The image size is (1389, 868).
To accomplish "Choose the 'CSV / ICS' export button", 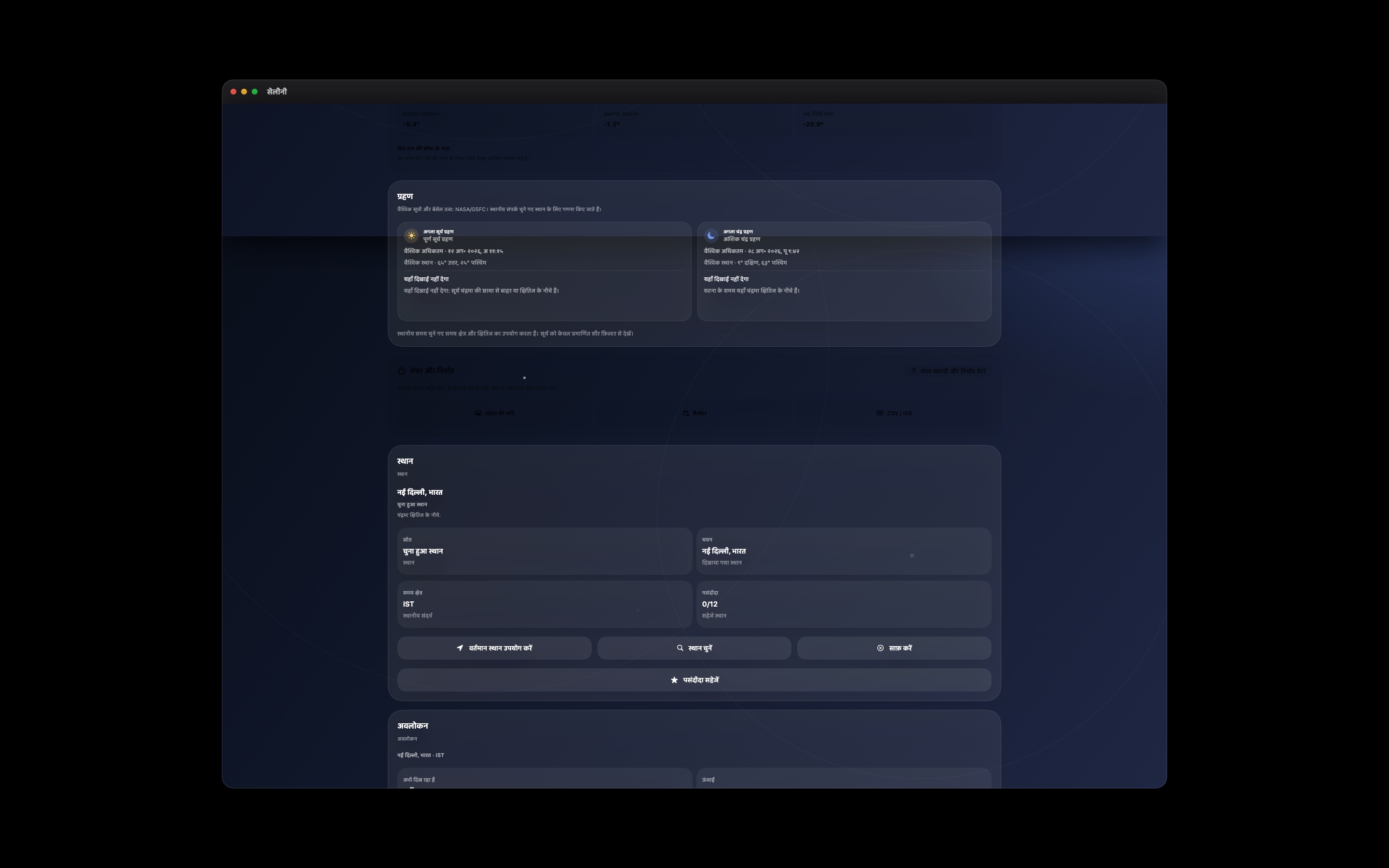I will (x=894, y=413).
